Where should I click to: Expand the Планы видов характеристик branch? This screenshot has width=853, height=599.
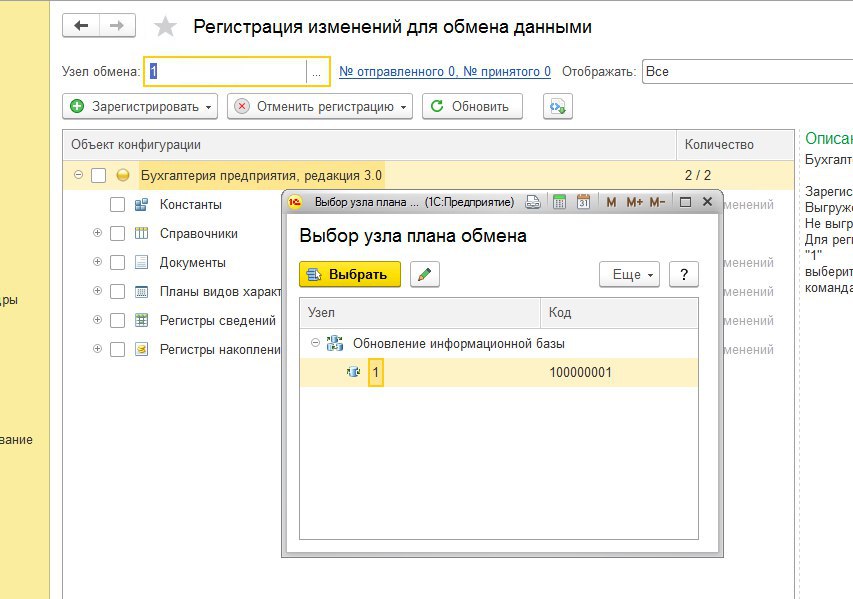(x=97, y=291)
